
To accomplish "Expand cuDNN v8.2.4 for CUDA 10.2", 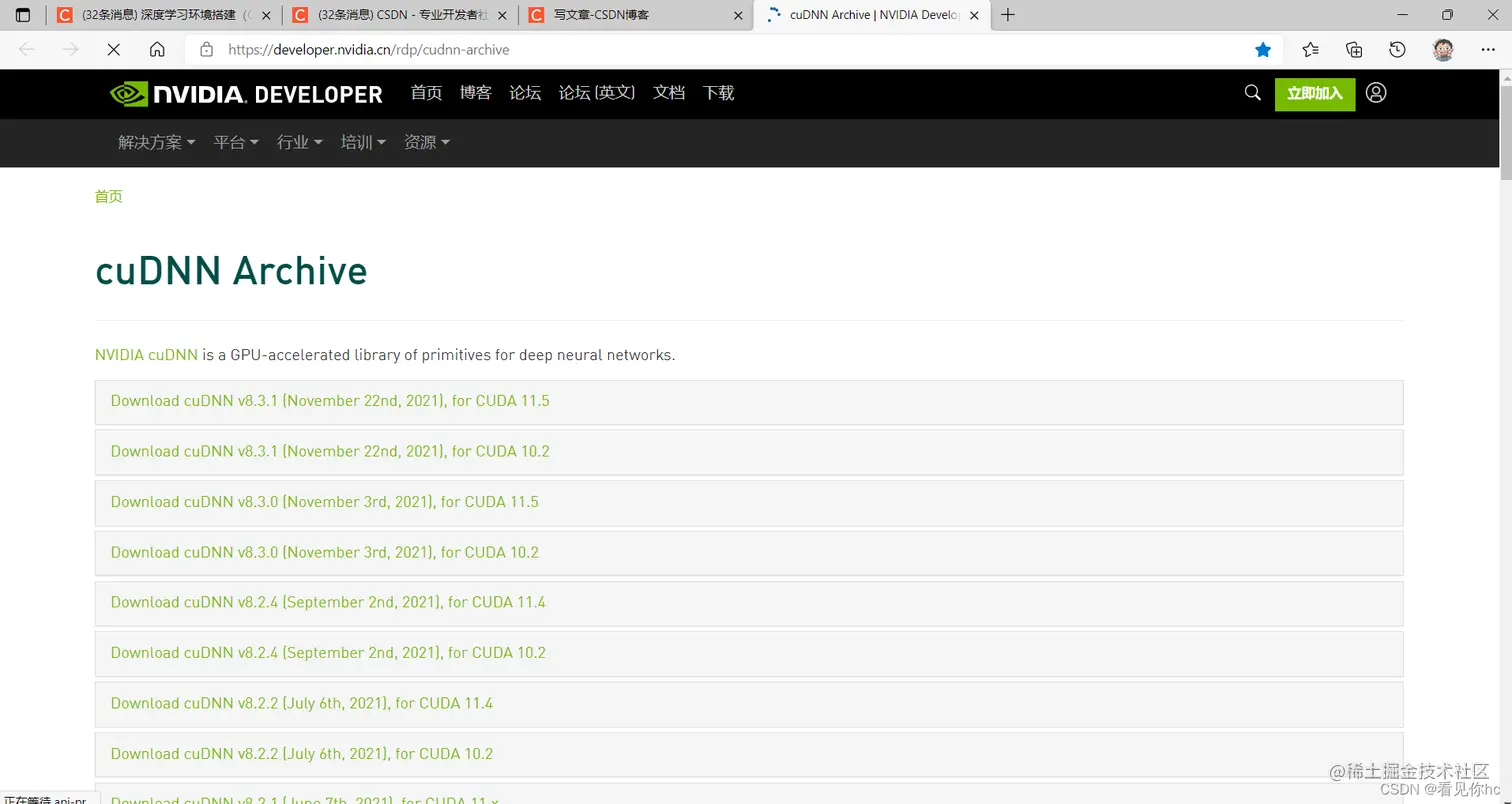I will pyautogui.click(x=749, y=654).
